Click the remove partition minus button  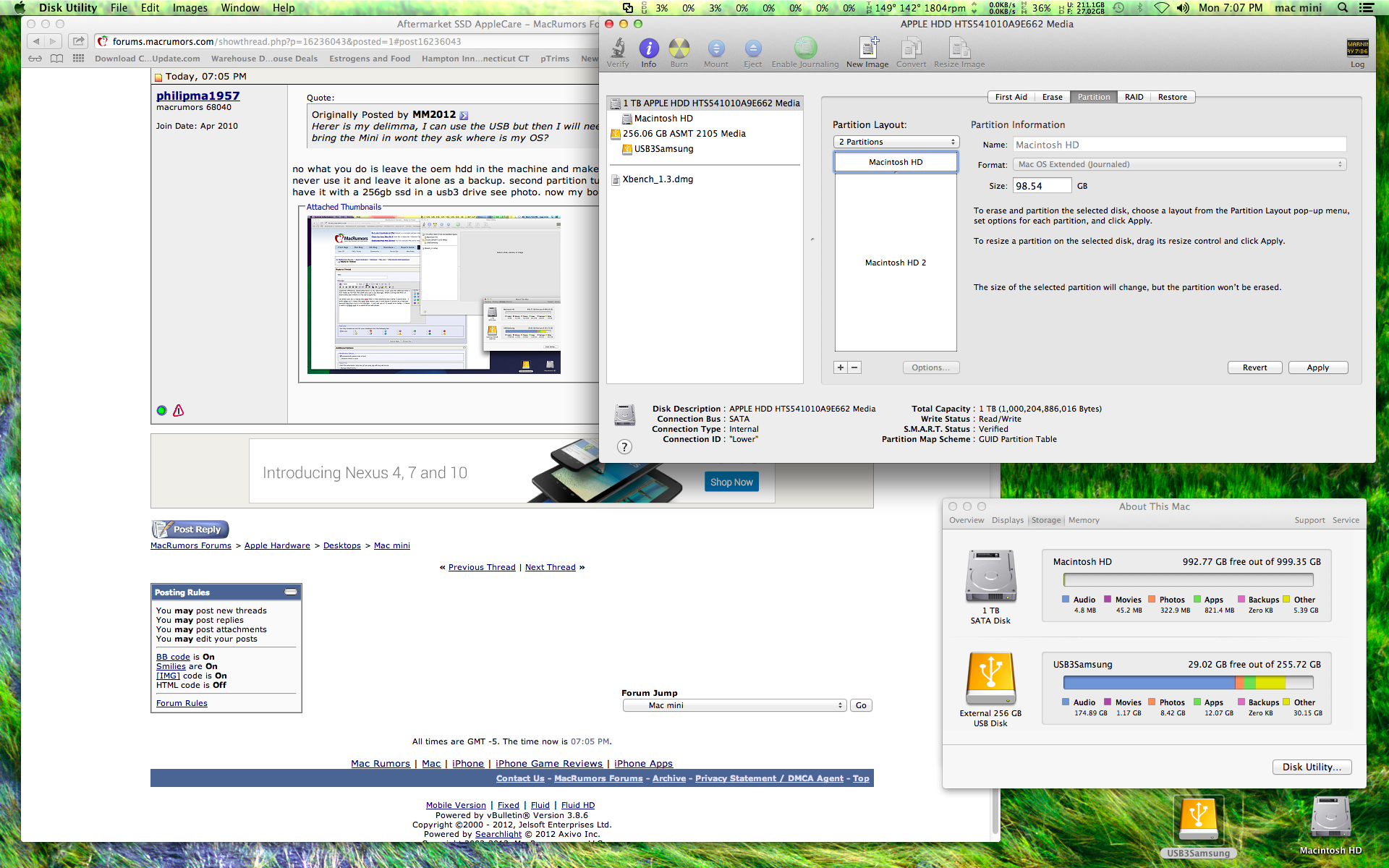point(854,367)
